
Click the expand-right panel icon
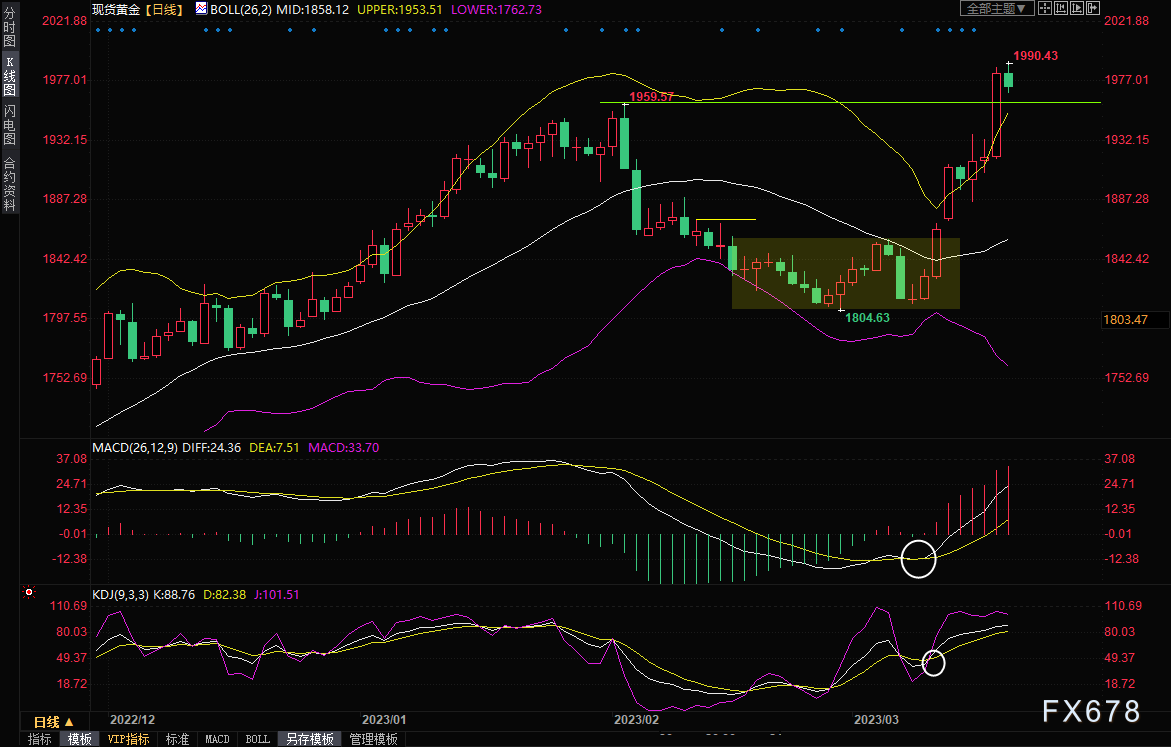1093,8
